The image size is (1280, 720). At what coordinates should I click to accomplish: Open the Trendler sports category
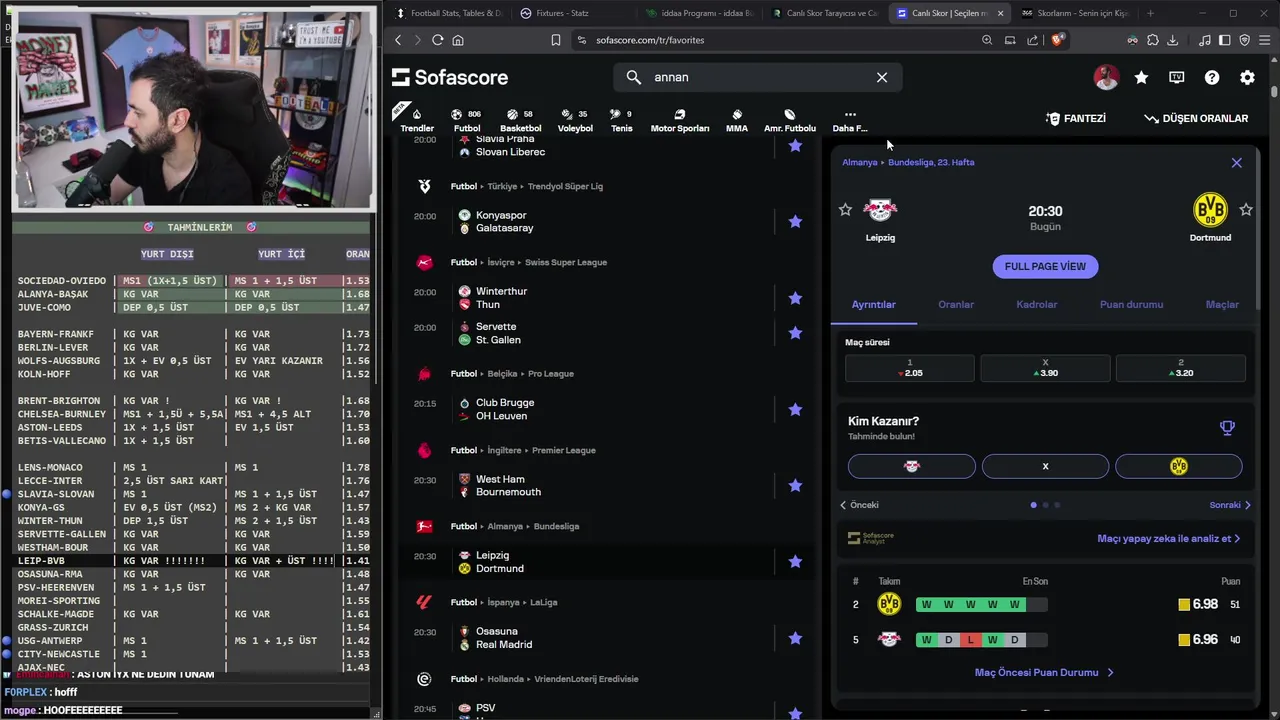click(417, 120)
